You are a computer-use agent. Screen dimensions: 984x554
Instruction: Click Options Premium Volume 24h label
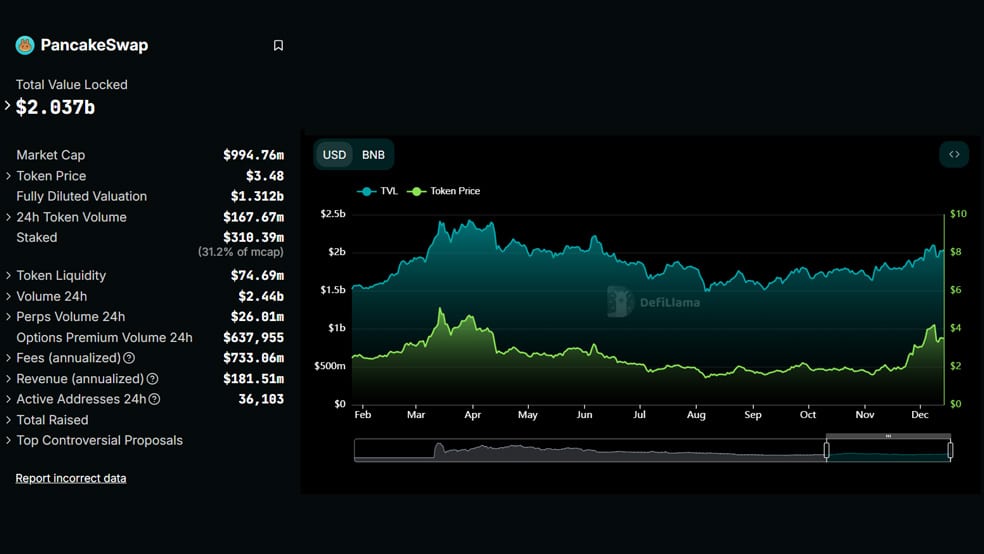pos(104,338)
